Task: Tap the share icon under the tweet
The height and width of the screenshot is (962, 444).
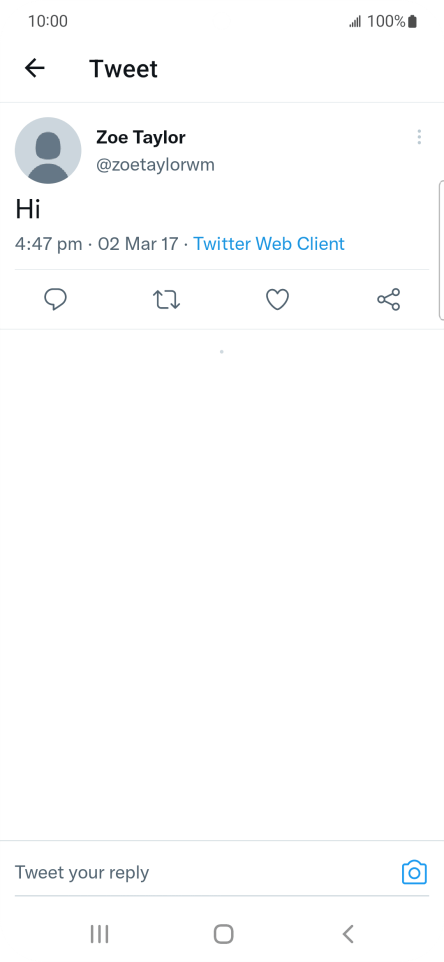Action: [x=389, y=299]
